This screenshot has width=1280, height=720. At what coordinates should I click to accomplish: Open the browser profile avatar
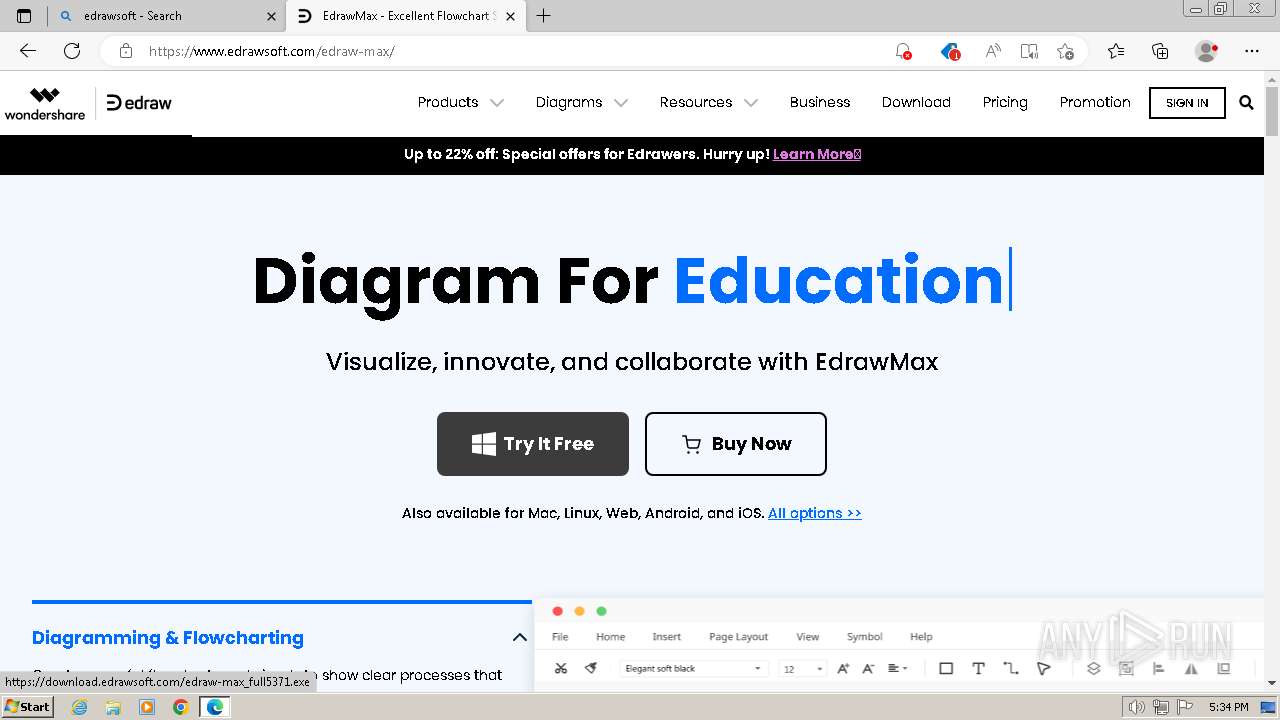point(1206,51)
